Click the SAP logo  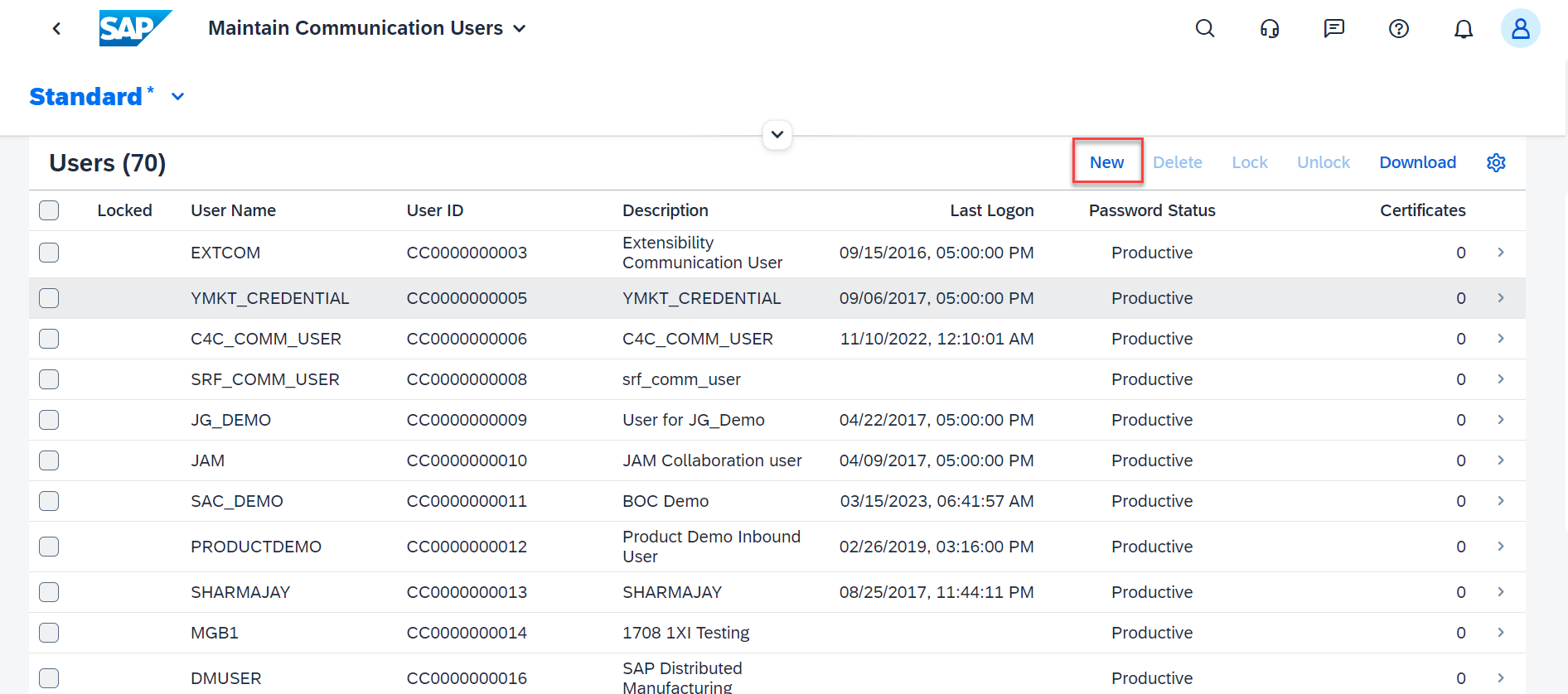click(x=134, y=28)
